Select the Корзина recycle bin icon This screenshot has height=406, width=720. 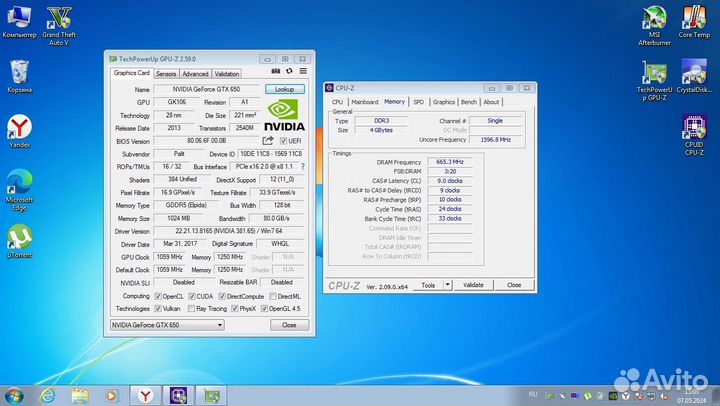pyautogui.click(x=19, y=76)
